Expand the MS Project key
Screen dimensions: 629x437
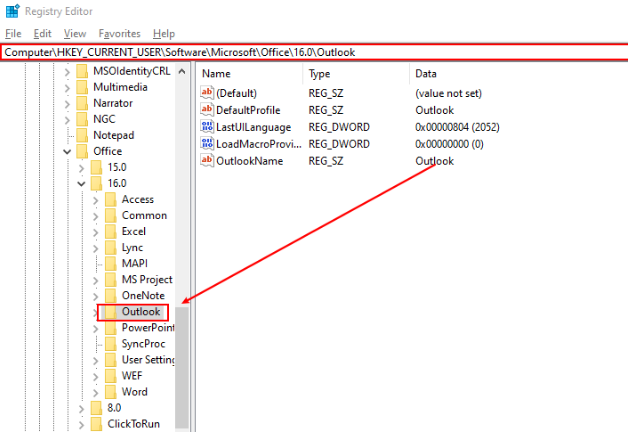tap(95, 280)
